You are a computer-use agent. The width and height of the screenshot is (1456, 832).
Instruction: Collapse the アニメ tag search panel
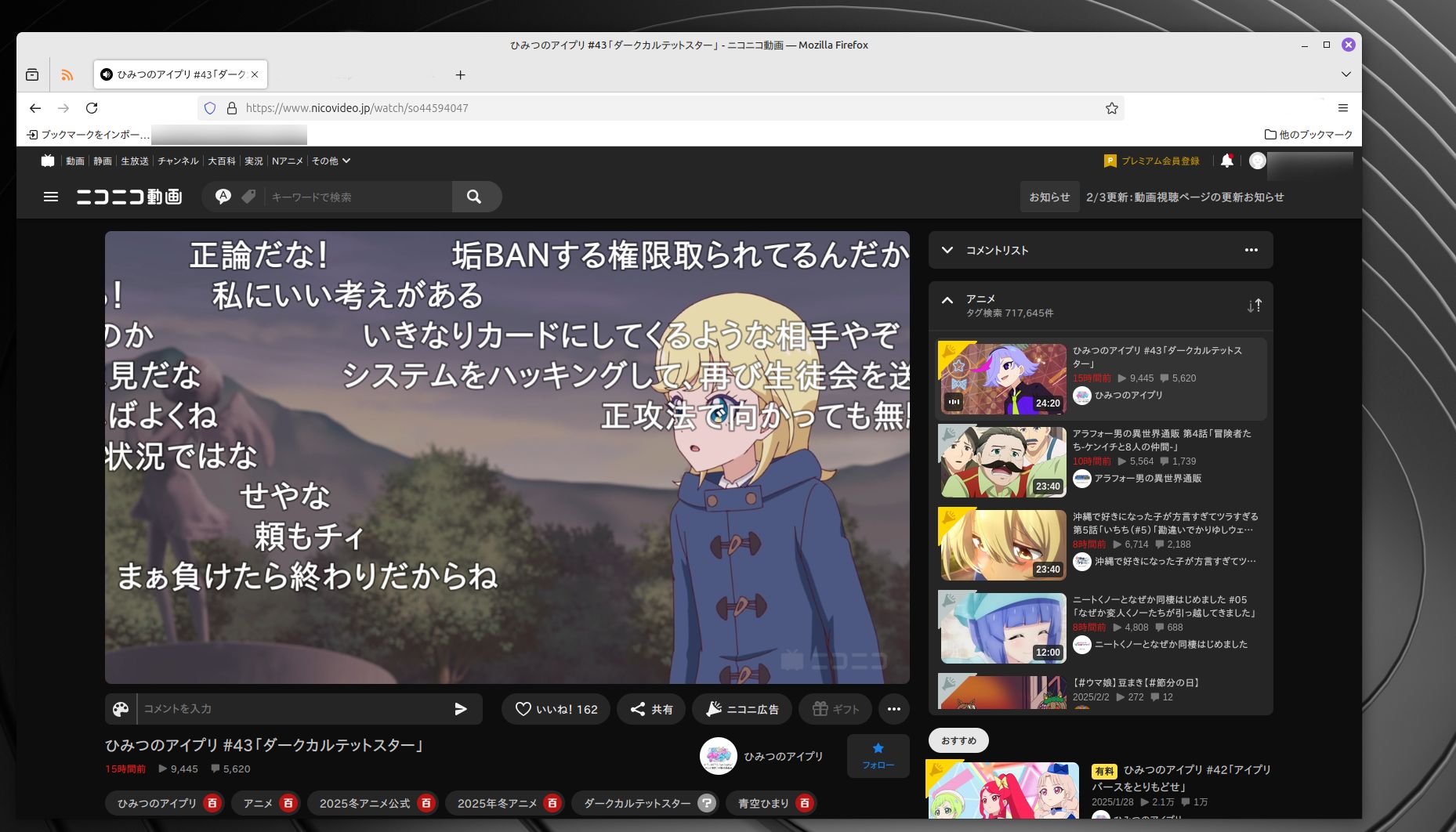point(947,300)
